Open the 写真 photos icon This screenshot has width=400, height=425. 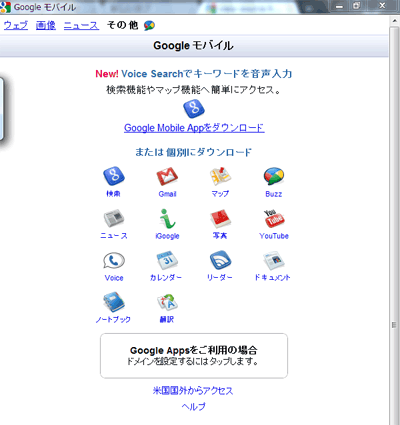coord(220,218)
